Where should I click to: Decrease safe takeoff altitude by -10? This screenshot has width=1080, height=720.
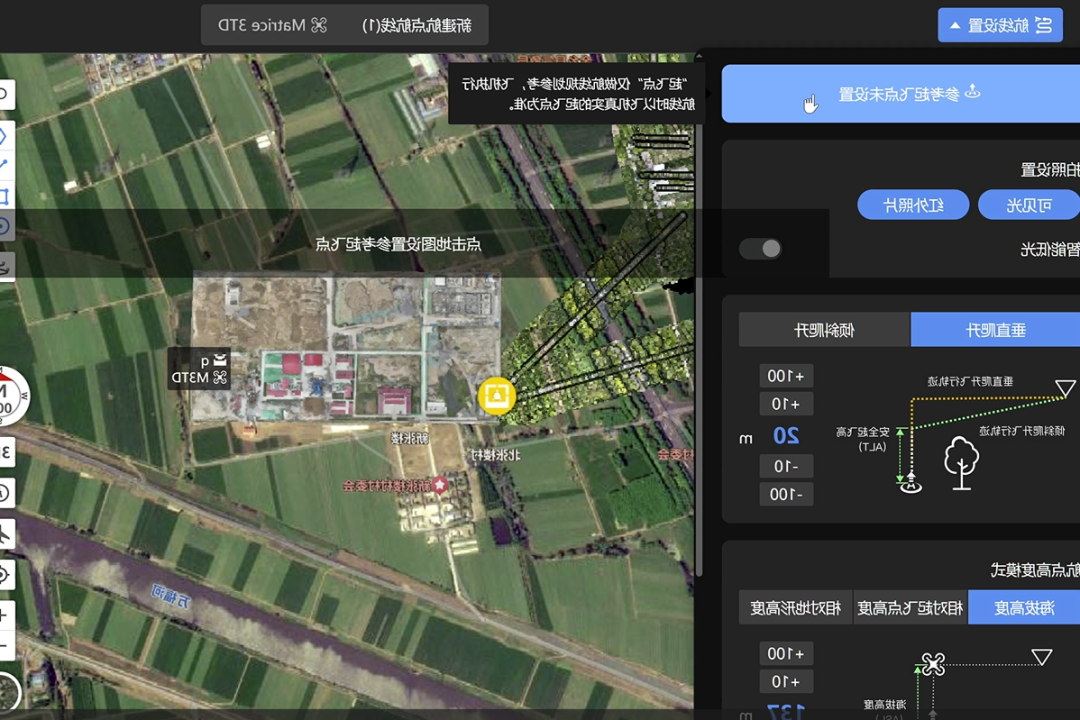click(787, 466)
